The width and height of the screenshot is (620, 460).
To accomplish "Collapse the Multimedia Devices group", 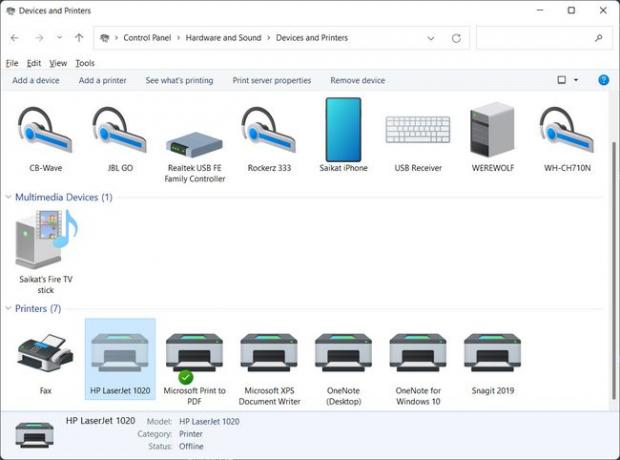I will pos(8,197).
